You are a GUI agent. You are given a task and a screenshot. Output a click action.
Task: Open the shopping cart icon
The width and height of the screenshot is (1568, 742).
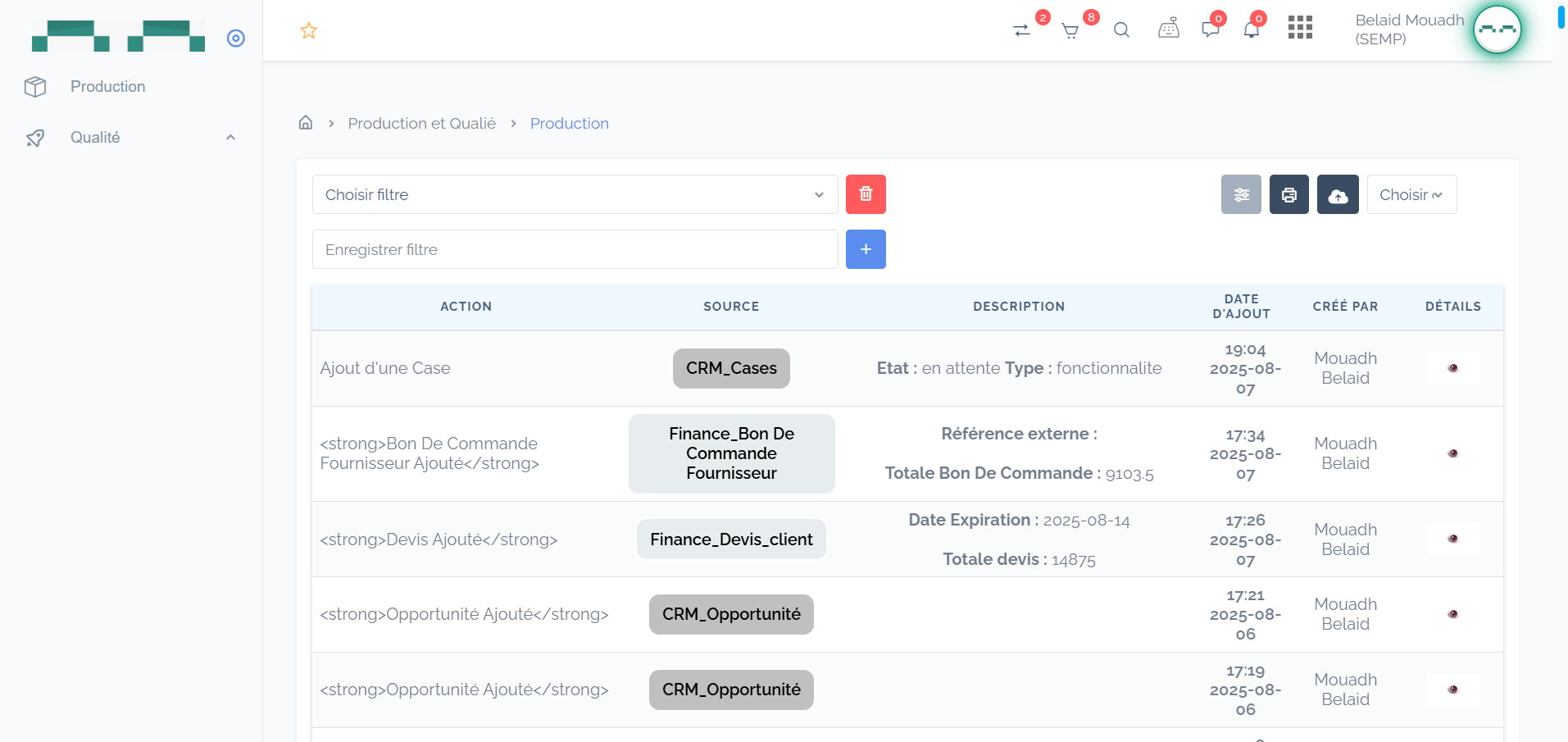(x=1070, y=31)
